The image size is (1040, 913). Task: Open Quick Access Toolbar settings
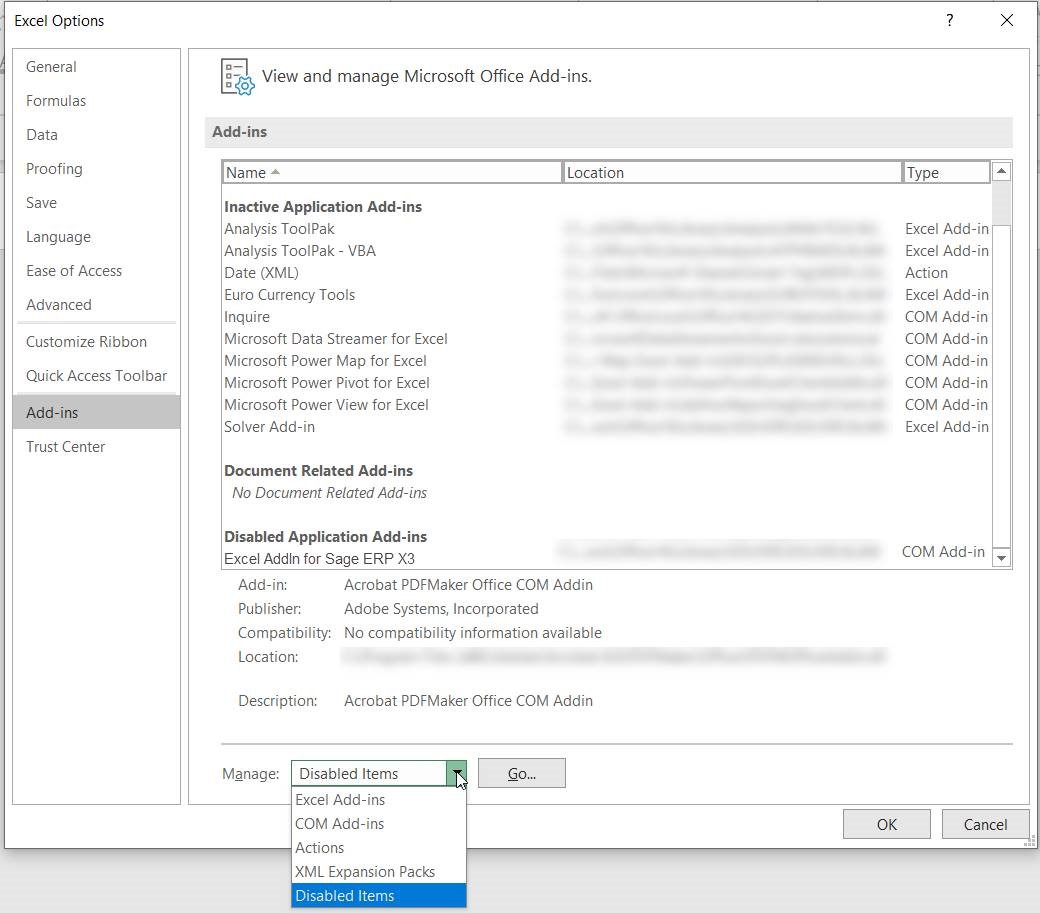click(x=96, y=377)
